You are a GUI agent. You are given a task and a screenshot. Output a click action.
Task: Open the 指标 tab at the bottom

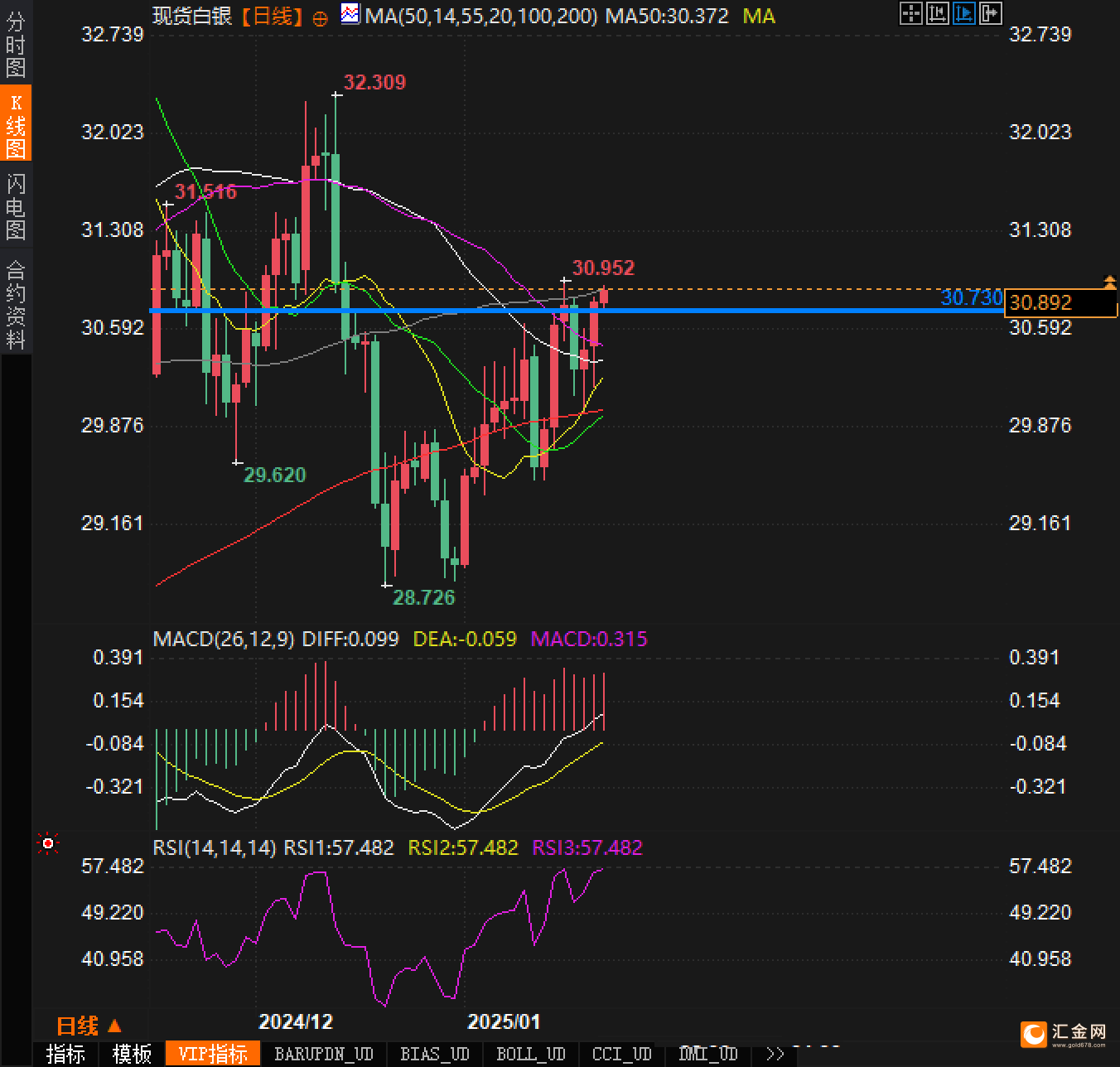pyautogui.click(x=65, y=1054)
